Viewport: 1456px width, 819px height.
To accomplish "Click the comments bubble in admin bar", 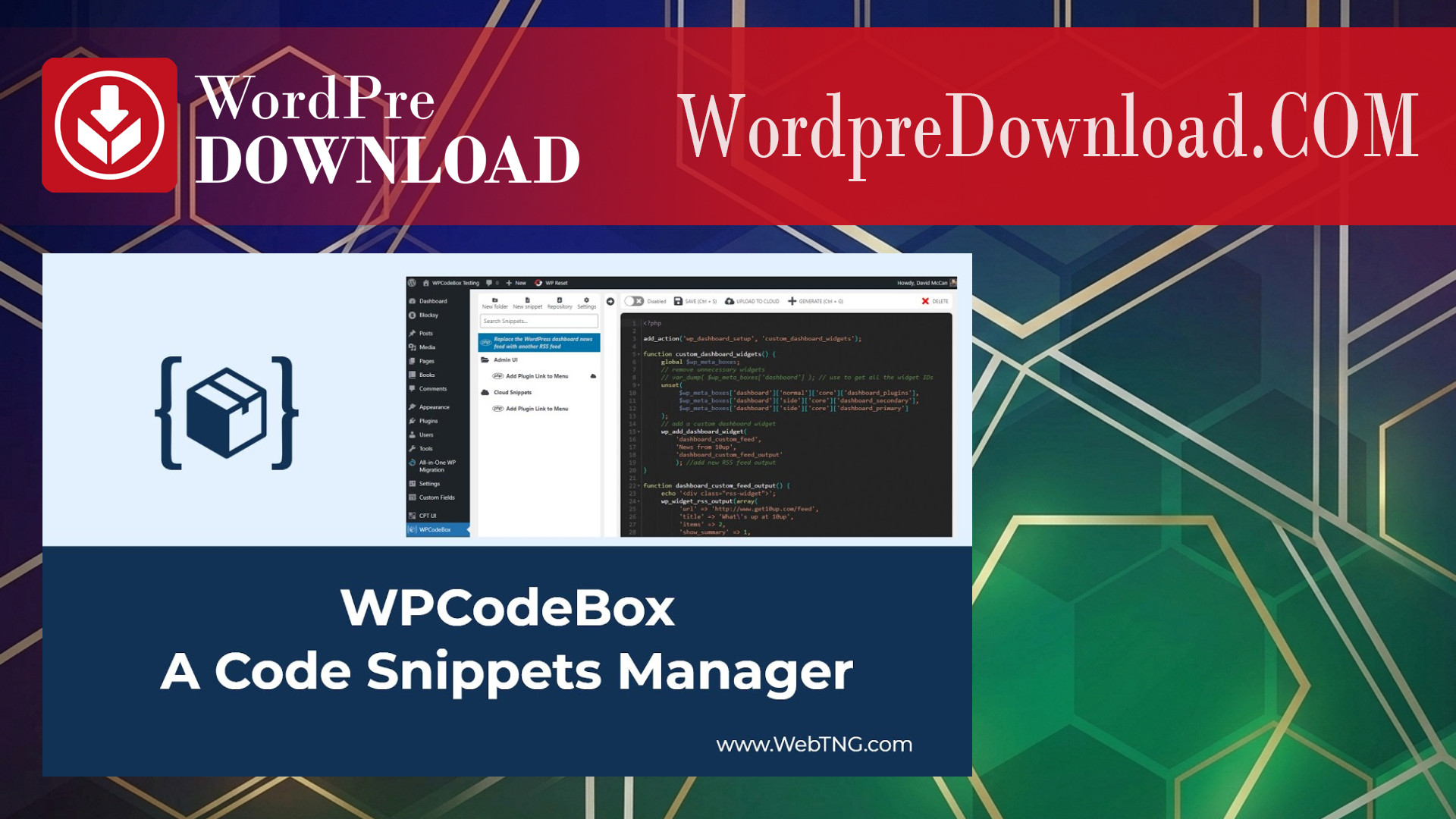I will coord(489,283).
